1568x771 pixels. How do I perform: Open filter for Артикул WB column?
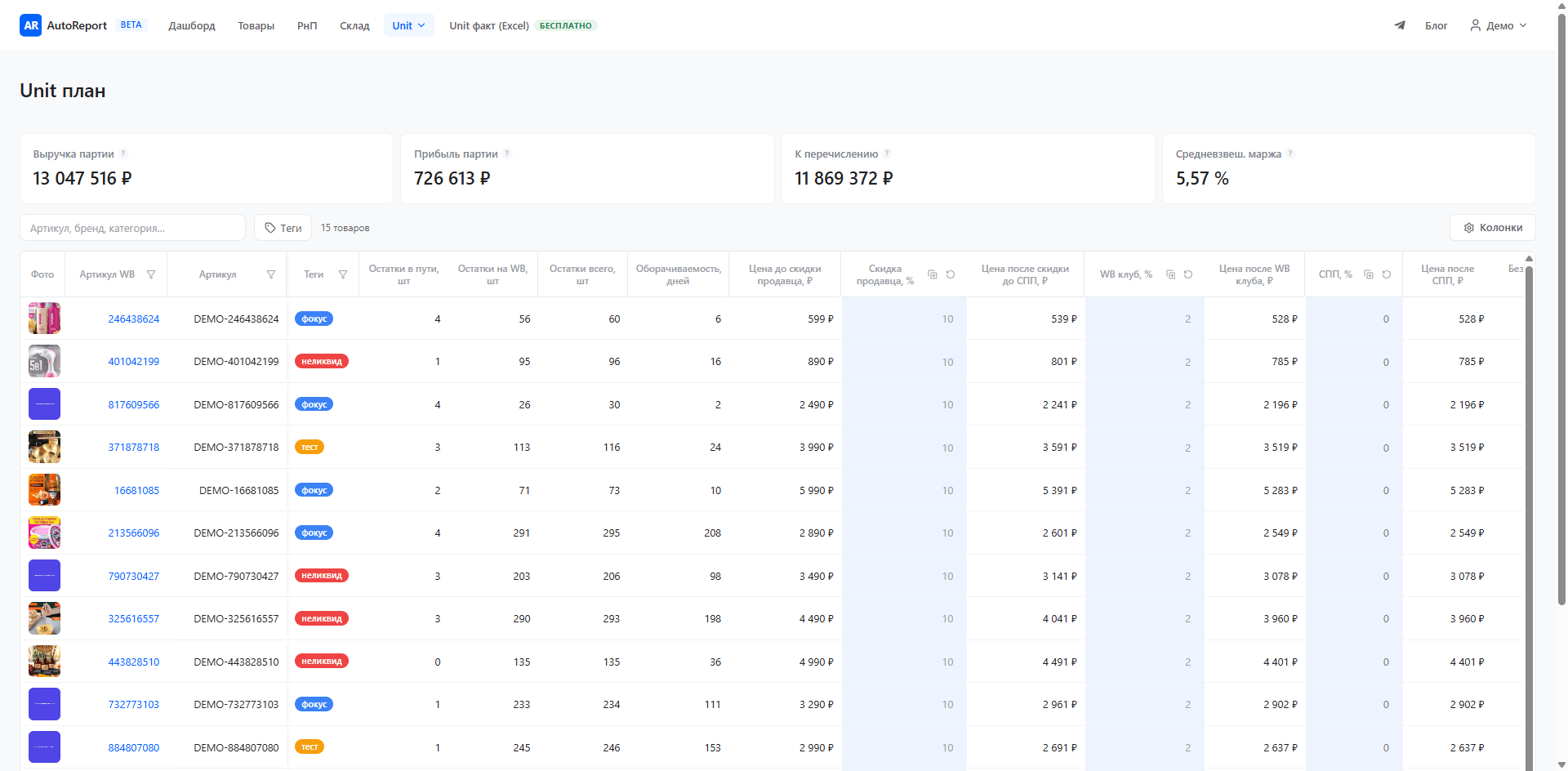(151, 274)
